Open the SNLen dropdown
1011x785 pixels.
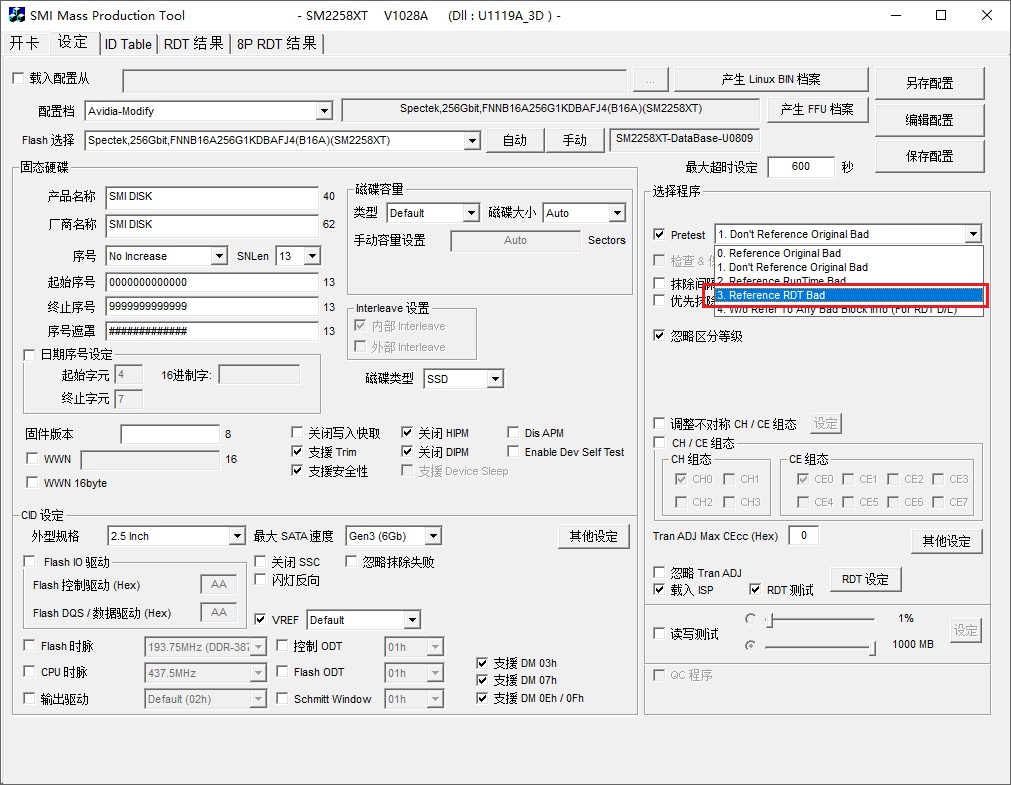coord(311,256)
